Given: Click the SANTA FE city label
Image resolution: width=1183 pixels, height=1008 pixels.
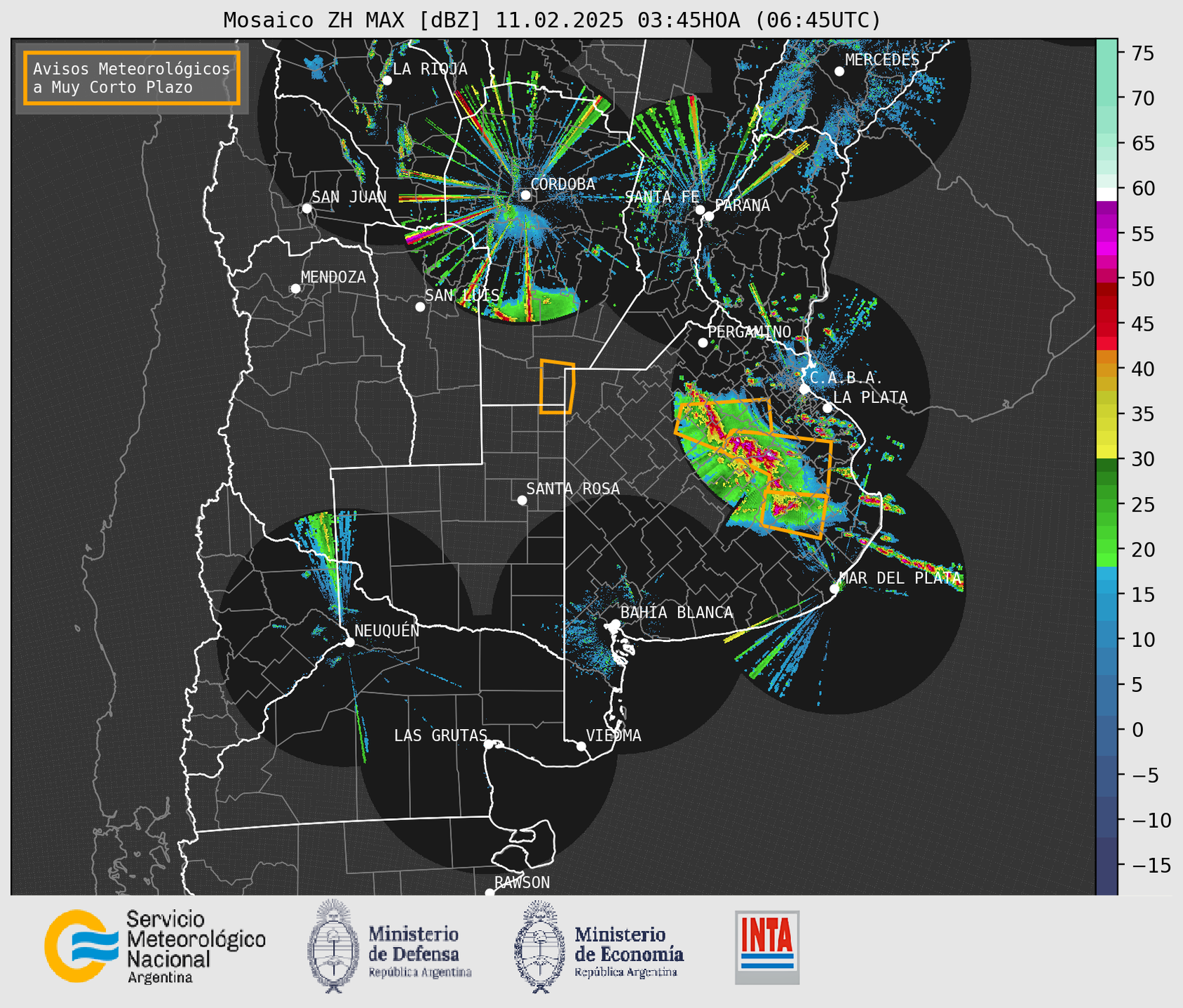Looking at the screenshot, I should 662,197.
